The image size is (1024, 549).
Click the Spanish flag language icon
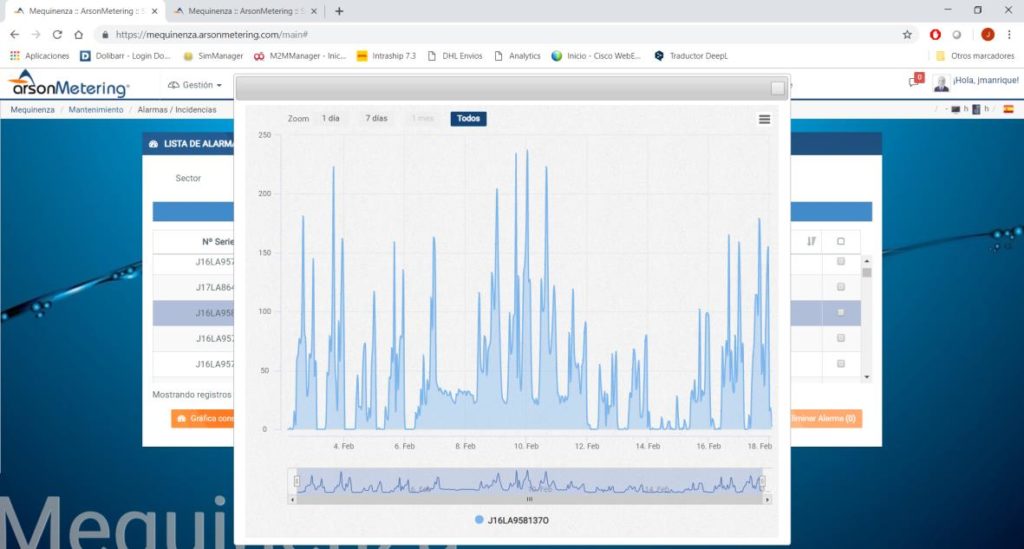(x=1008, y=109)
